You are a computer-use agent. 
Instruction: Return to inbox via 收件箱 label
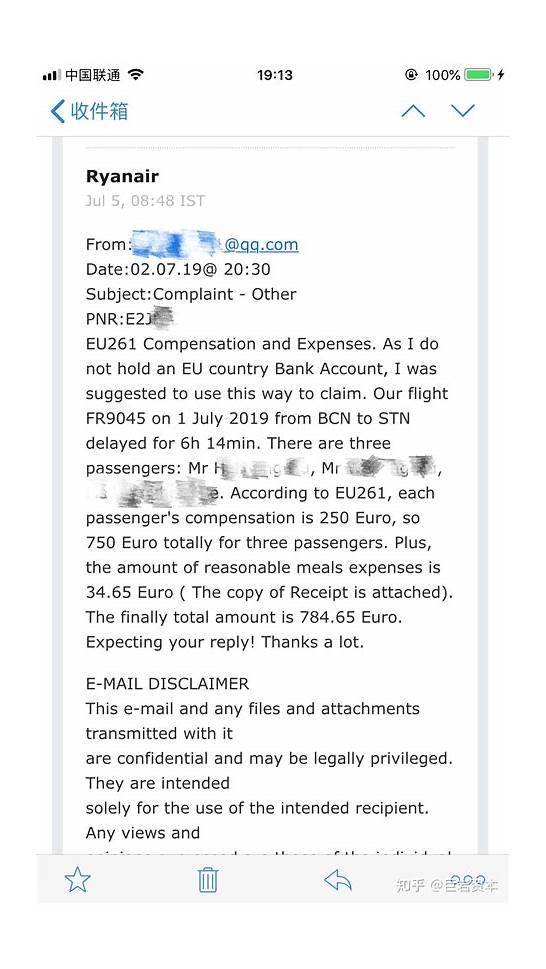click(99, 111)
